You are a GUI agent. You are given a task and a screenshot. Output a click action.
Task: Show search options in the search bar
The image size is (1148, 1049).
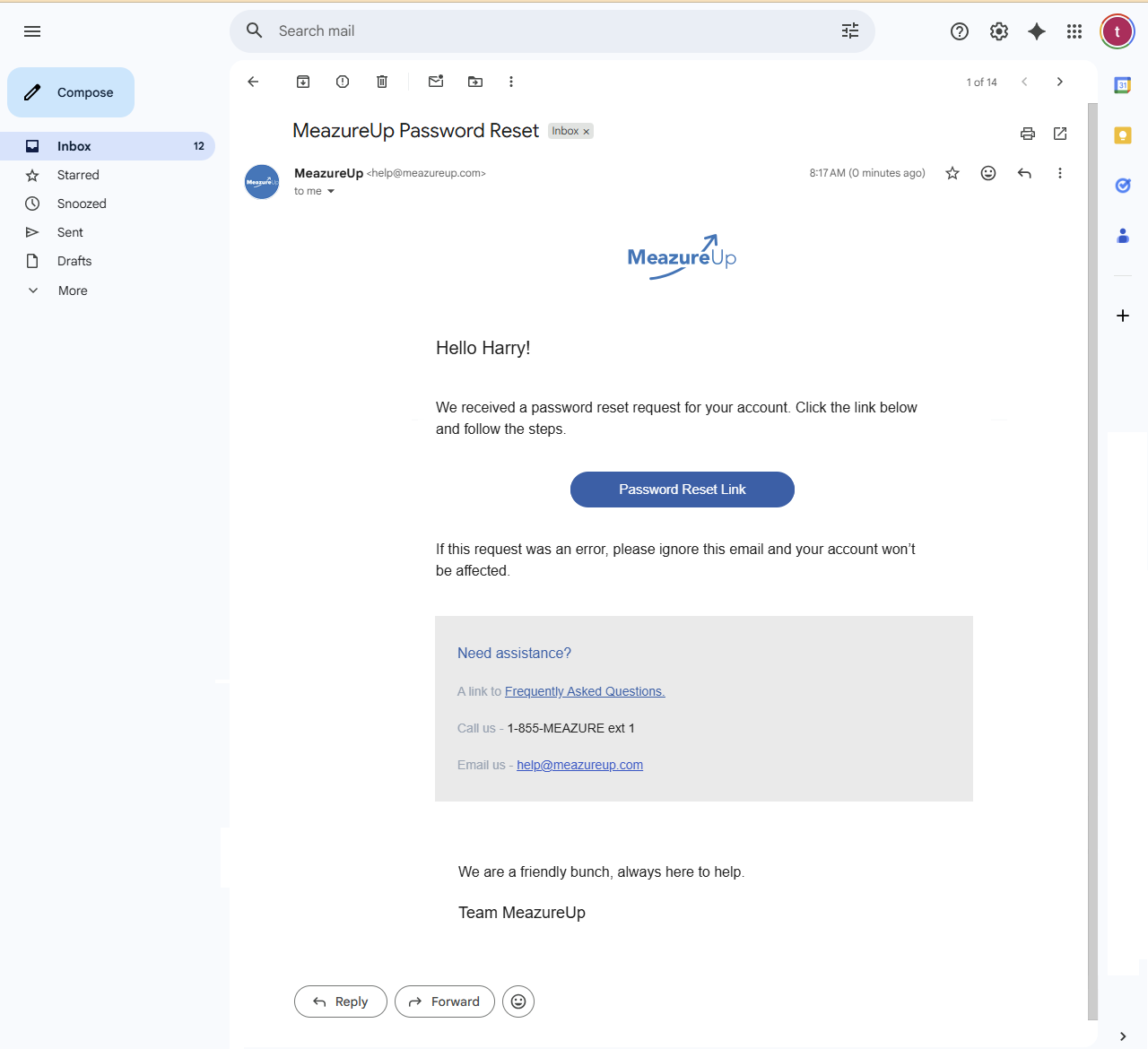tap(850, 31)
